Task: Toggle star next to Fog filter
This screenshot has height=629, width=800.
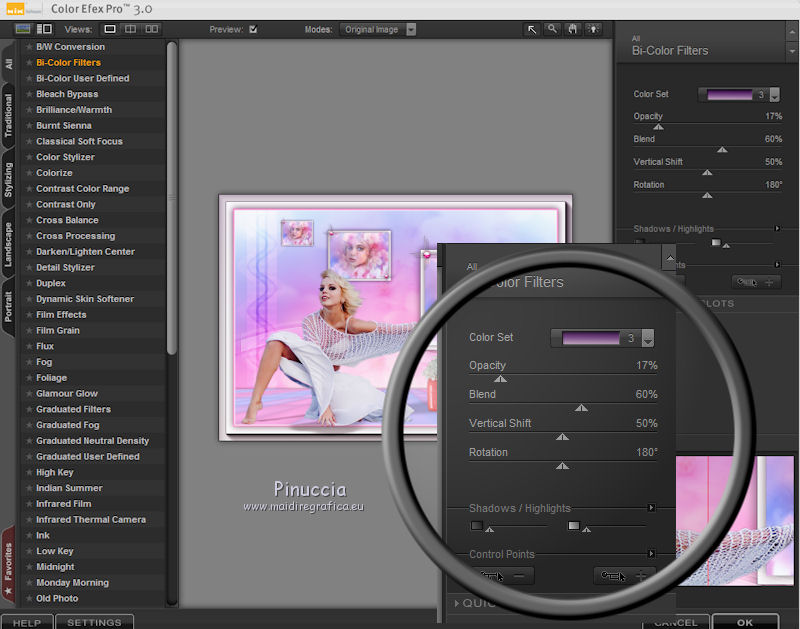Action: 28,362
